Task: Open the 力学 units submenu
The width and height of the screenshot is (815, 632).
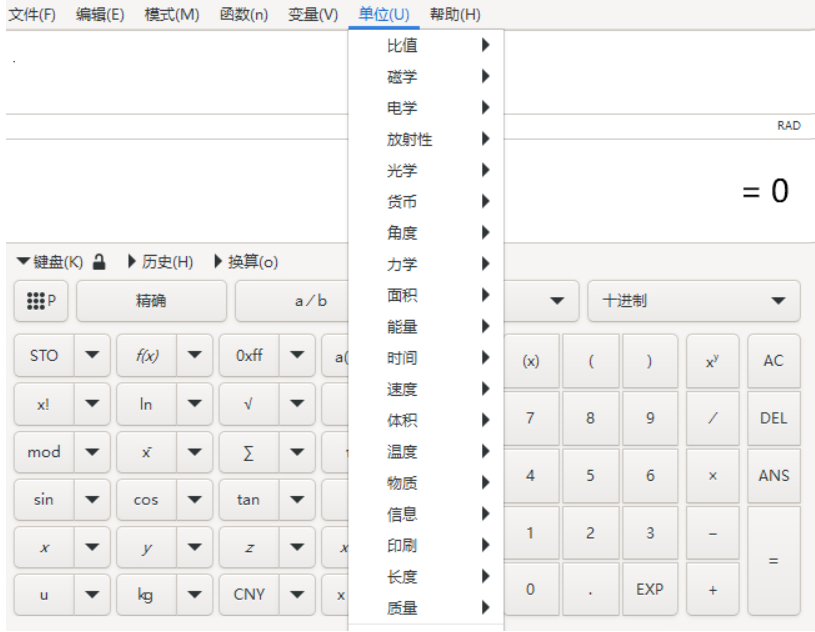Action: (x=426, y=264)
